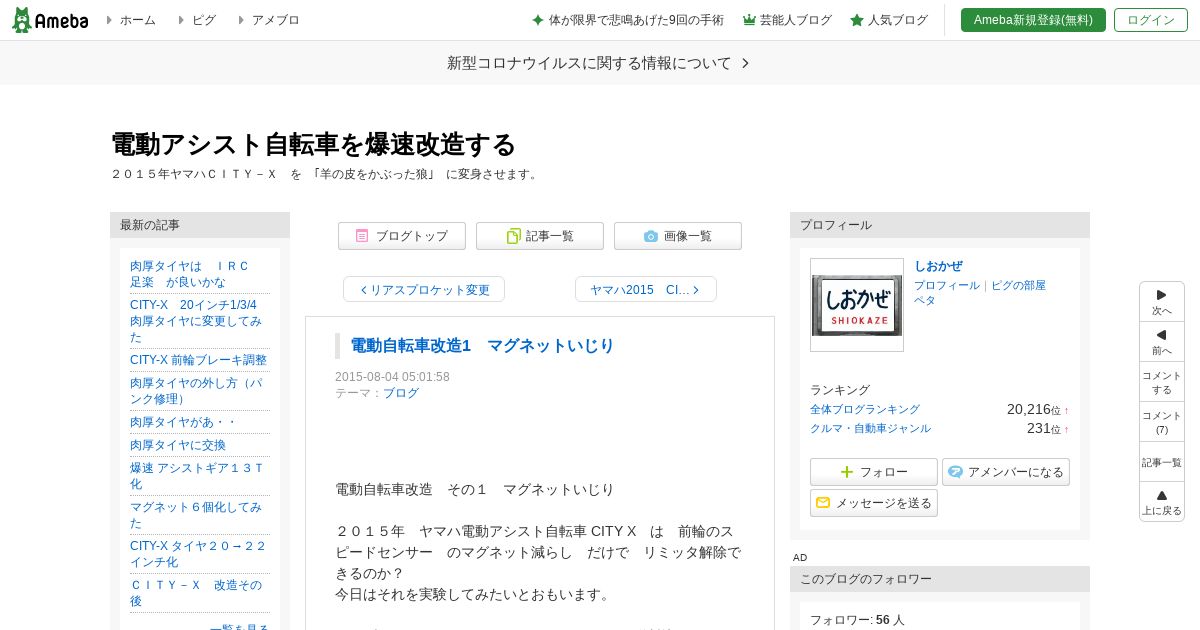
Task: Open ブログトップ tab
Action: pos(402,236)
